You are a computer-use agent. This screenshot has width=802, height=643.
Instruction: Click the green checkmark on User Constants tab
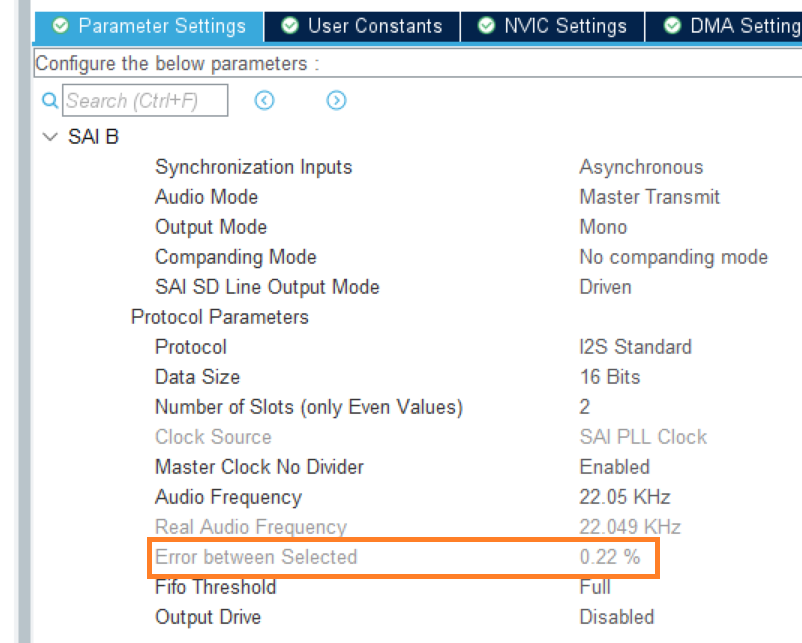point(290,27)
